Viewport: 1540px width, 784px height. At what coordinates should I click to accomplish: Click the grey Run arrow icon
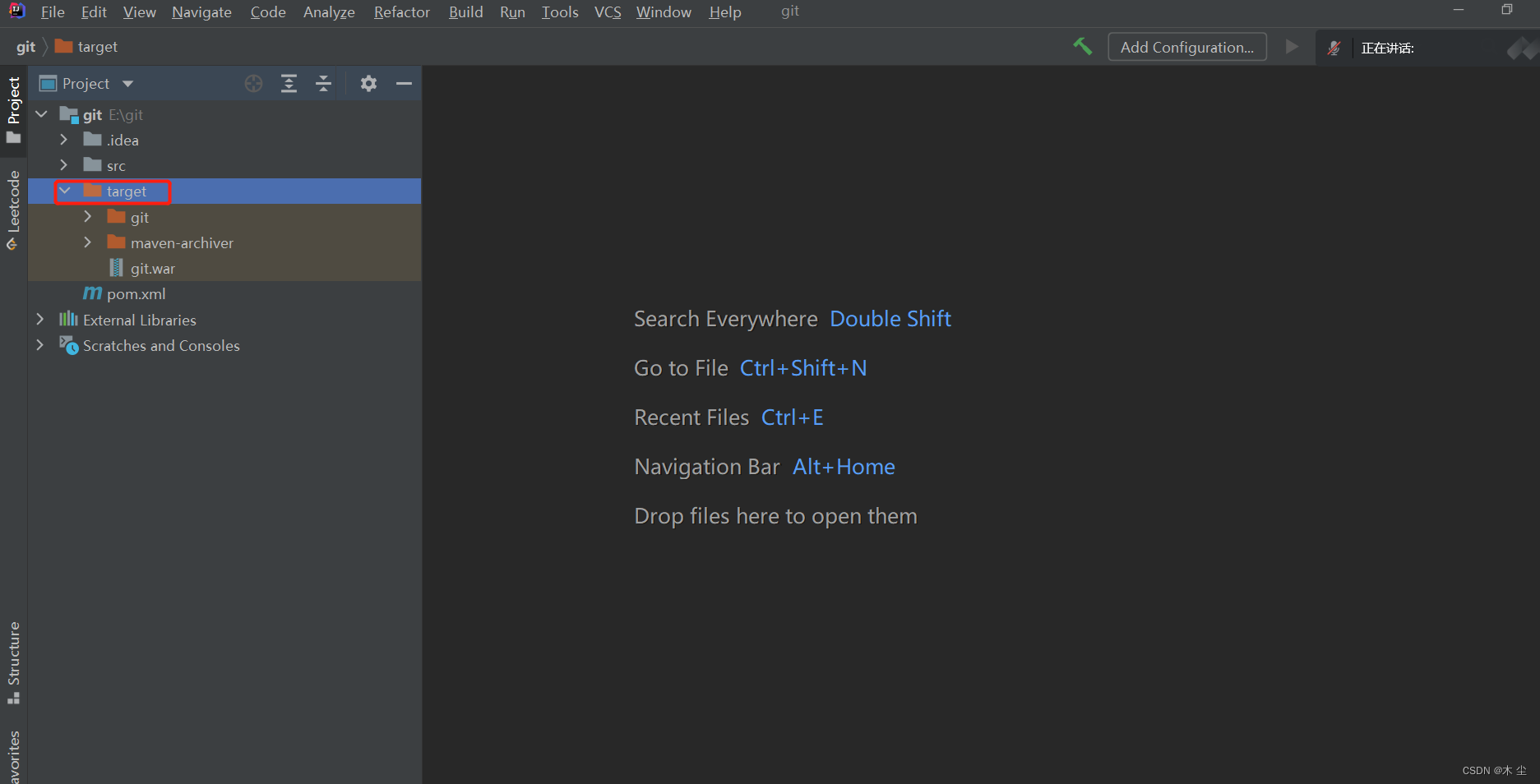(1292, 47)
